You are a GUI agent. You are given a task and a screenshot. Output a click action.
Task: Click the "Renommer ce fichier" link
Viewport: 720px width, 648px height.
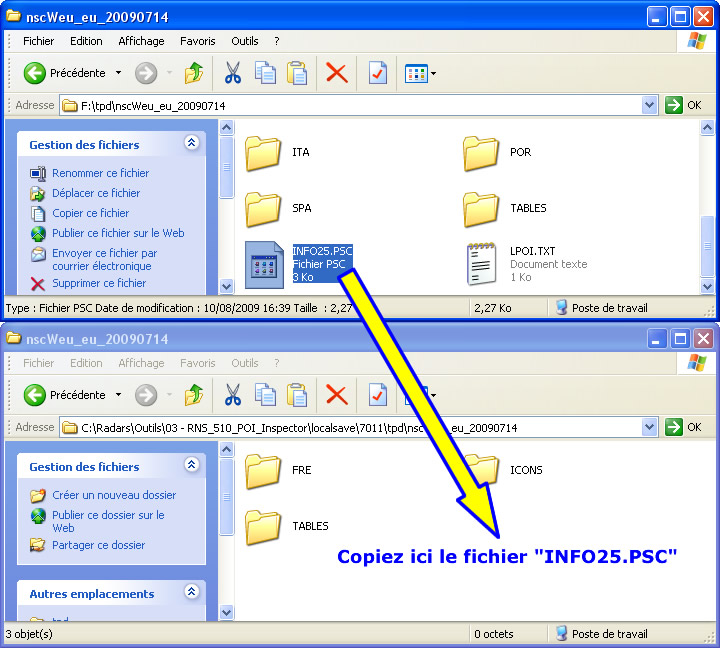[100, 173]
